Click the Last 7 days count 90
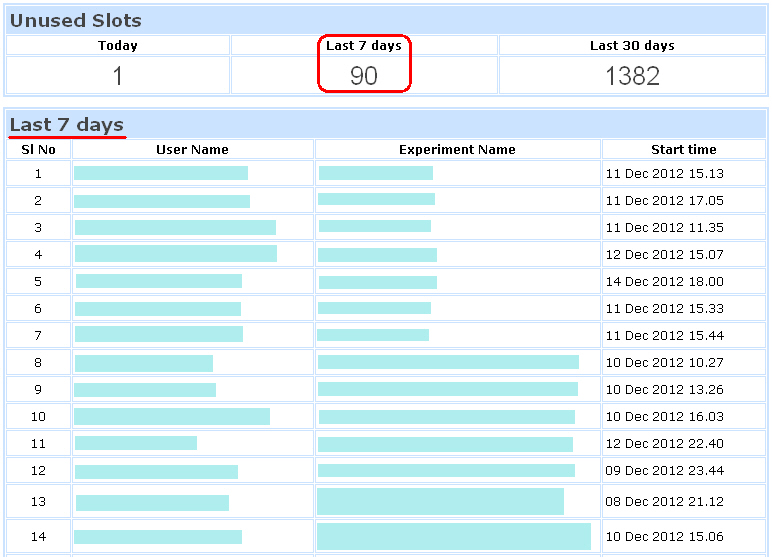The width and height of the screenshot is (772, 557). pyautogui.click(x=364, y=76)
